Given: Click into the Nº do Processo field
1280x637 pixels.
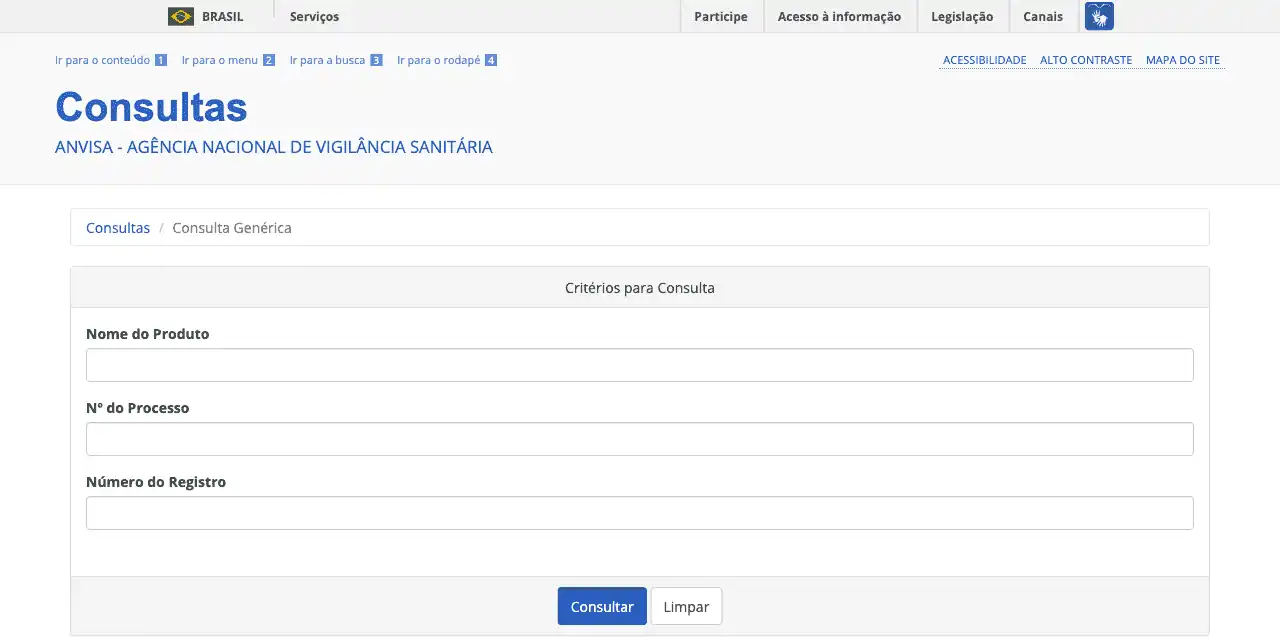Looking at the screenshot, I should coord(639,439).
